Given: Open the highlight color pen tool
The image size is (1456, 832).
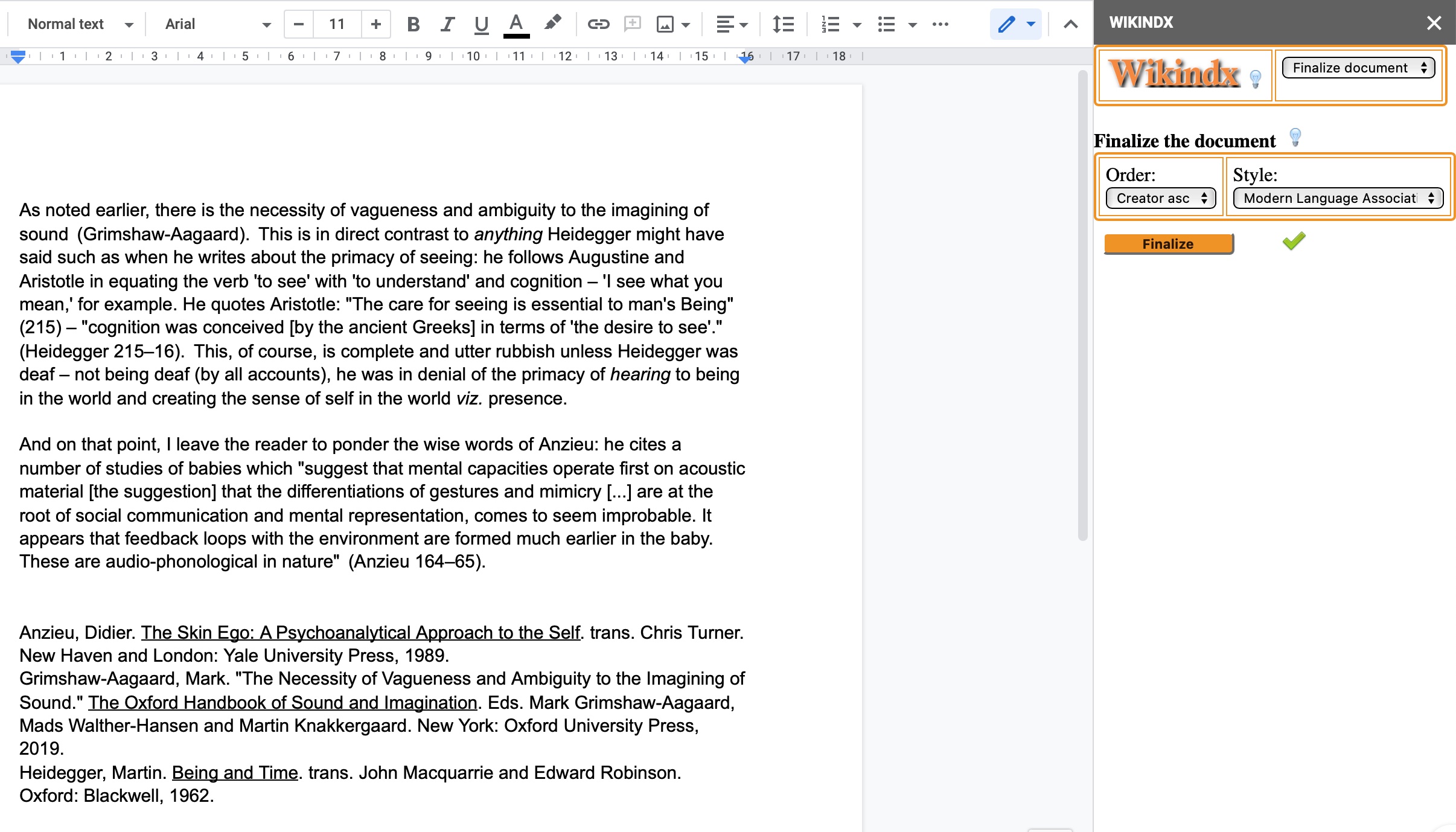Looking at the screenshot, I should 552,24.
